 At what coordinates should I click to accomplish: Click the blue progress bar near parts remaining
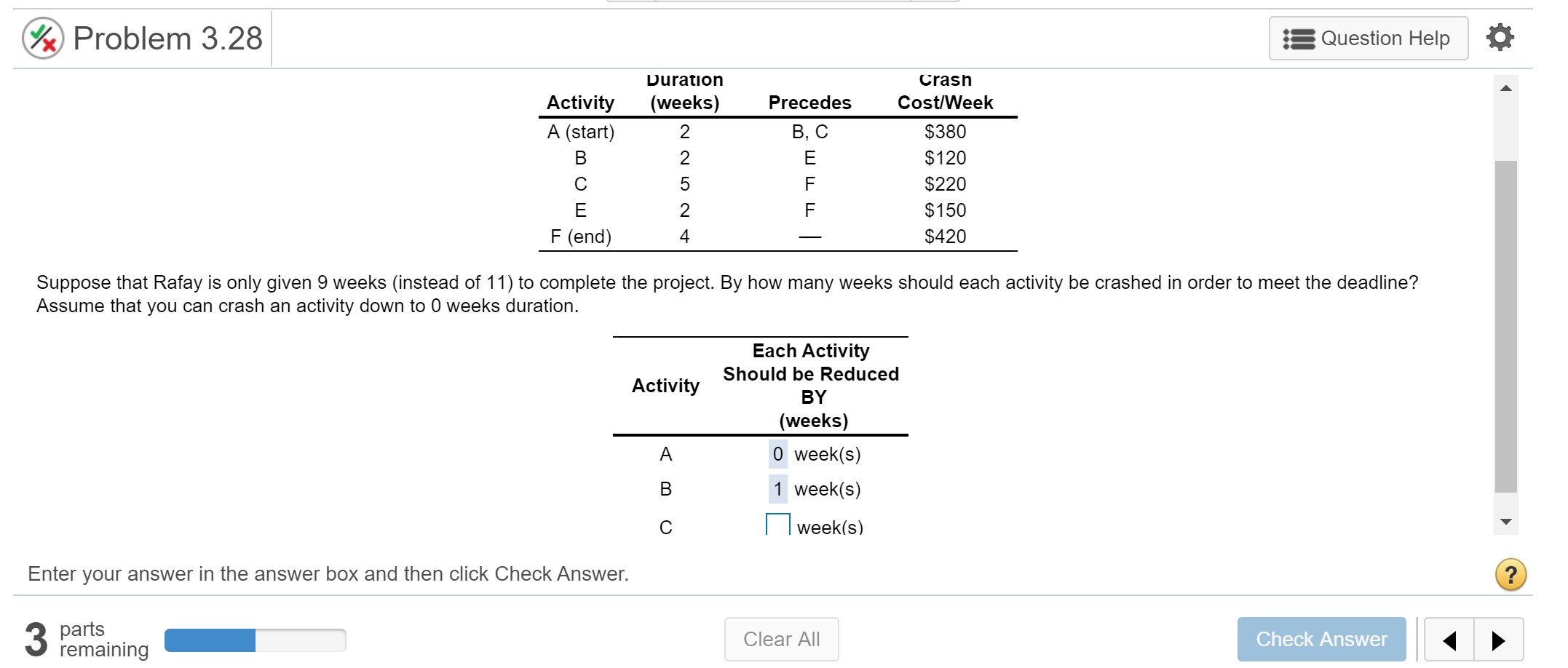(x=211, y=640)
